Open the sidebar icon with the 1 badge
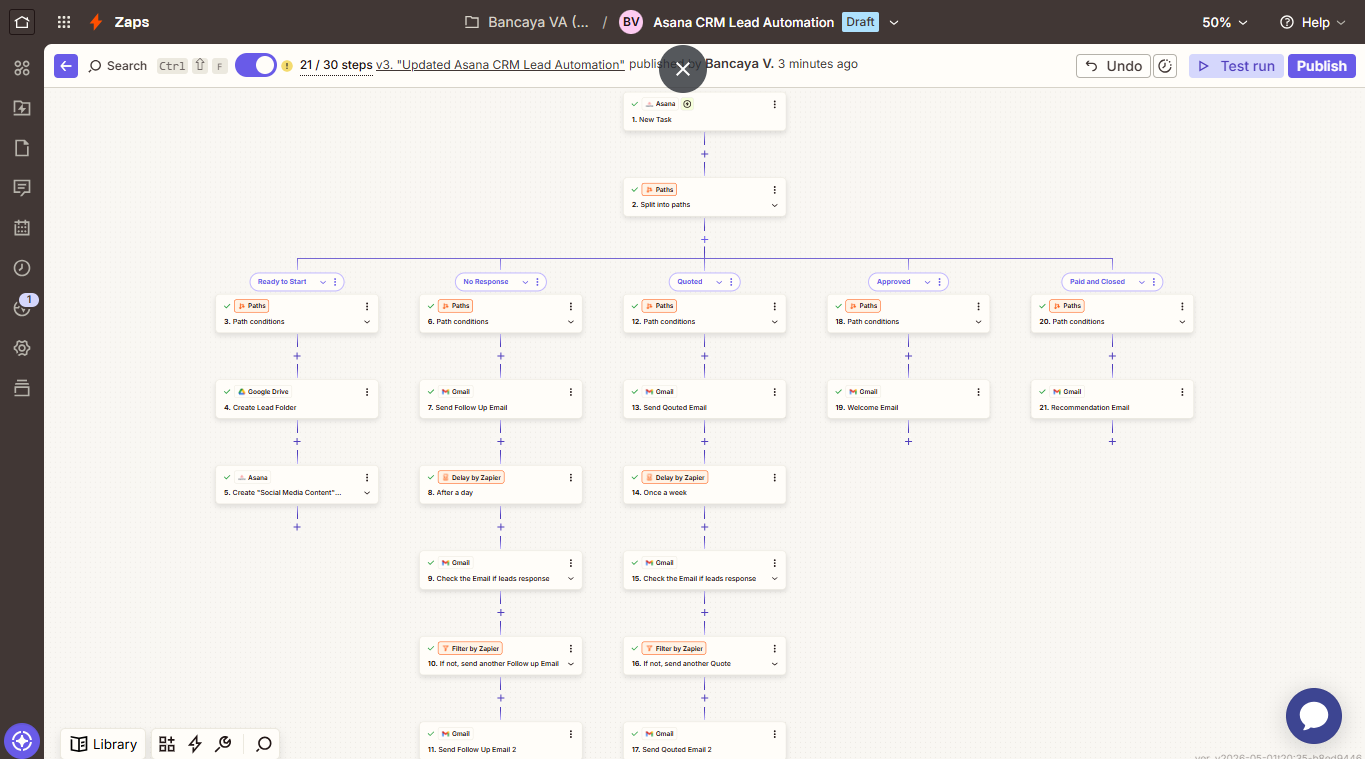The width and height of the screenshot is (1365, 759). coord(24,307)
